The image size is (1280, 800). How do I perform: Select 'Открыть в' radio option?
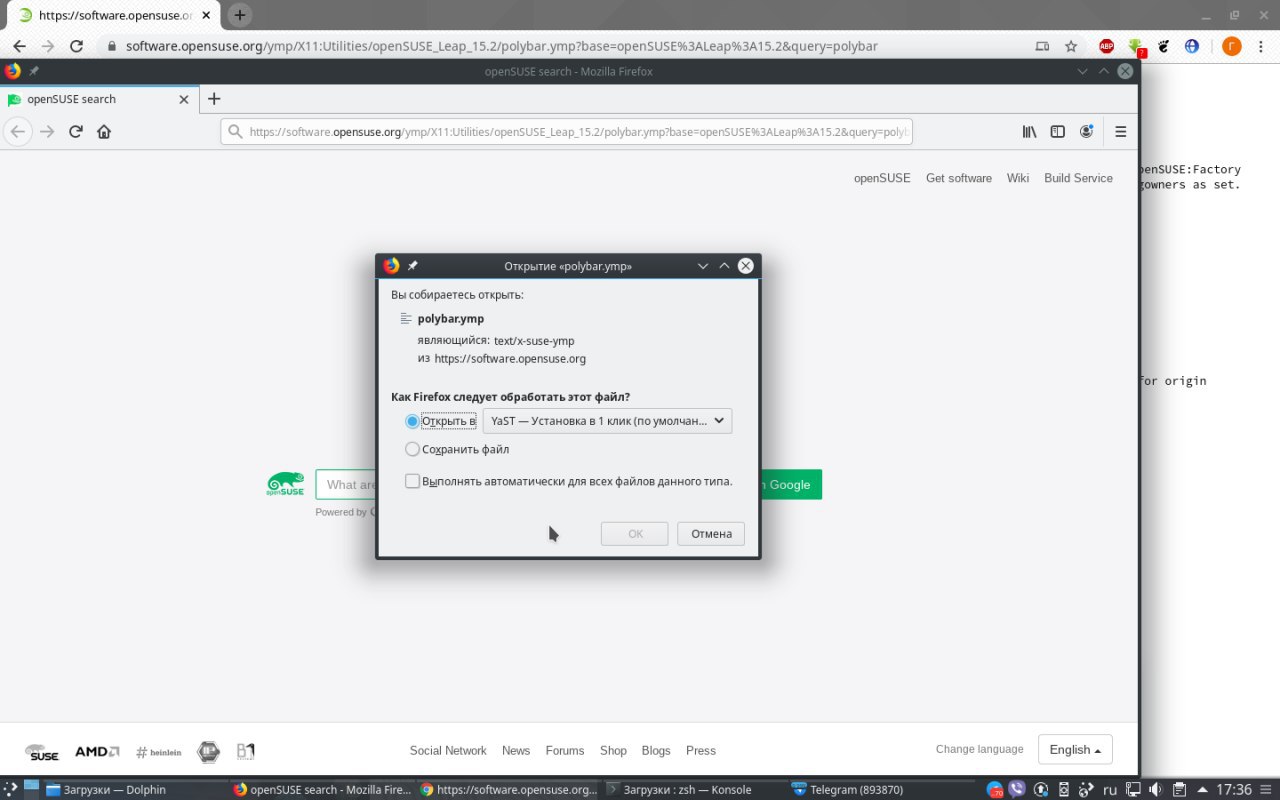point(412,421)
